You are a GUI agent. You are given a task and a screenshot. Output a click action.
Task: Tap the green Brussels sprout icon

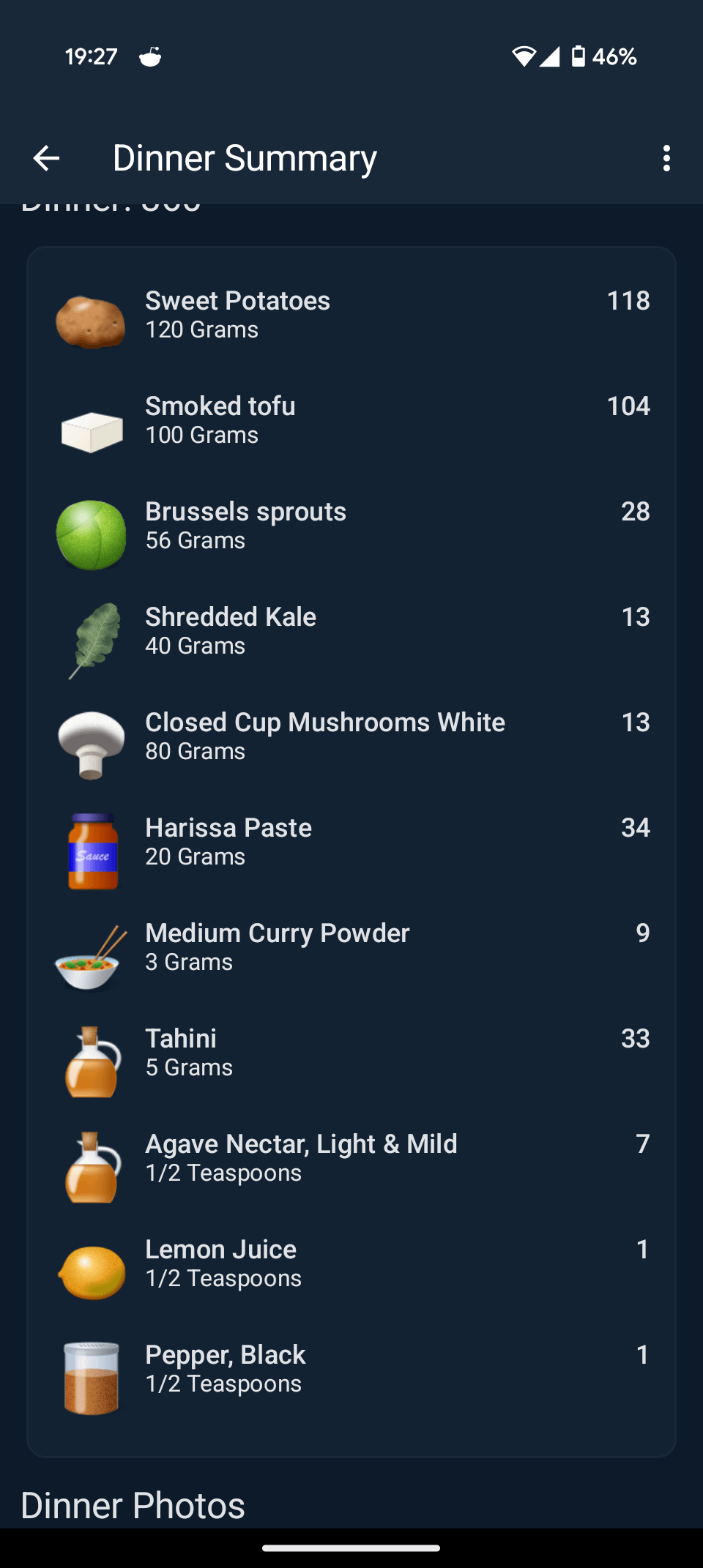[x=92, y=535]
